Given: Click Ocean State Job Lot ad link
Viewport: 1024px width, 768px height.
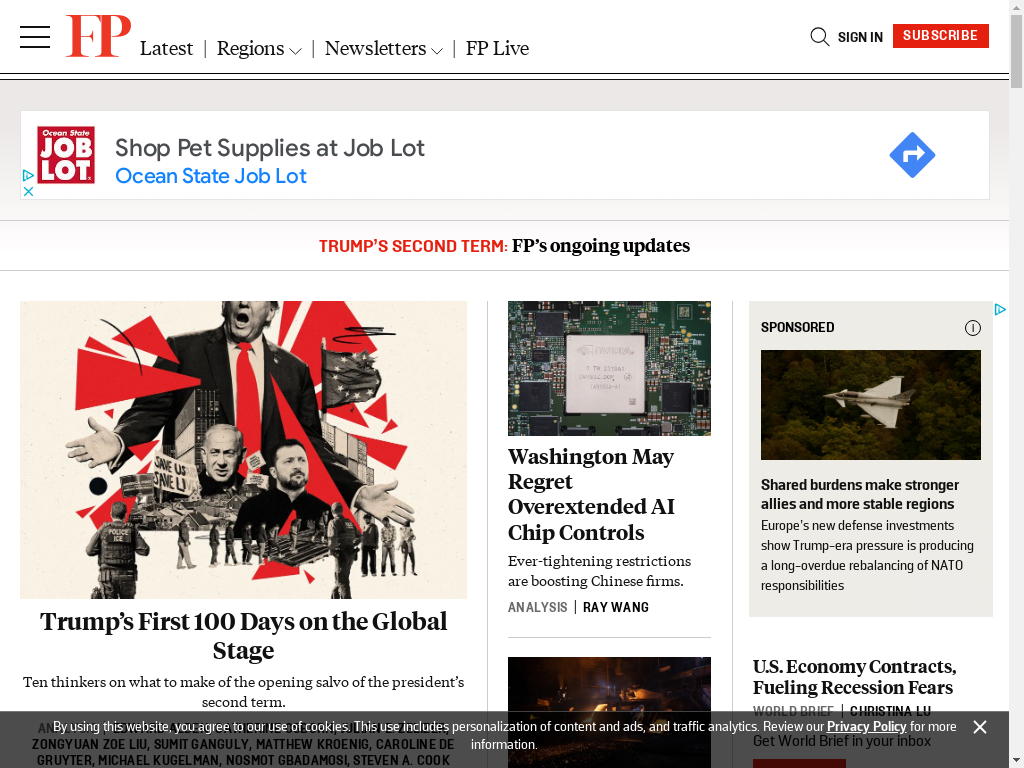Looking at the screenshot, I should click(x=210, y=176).
